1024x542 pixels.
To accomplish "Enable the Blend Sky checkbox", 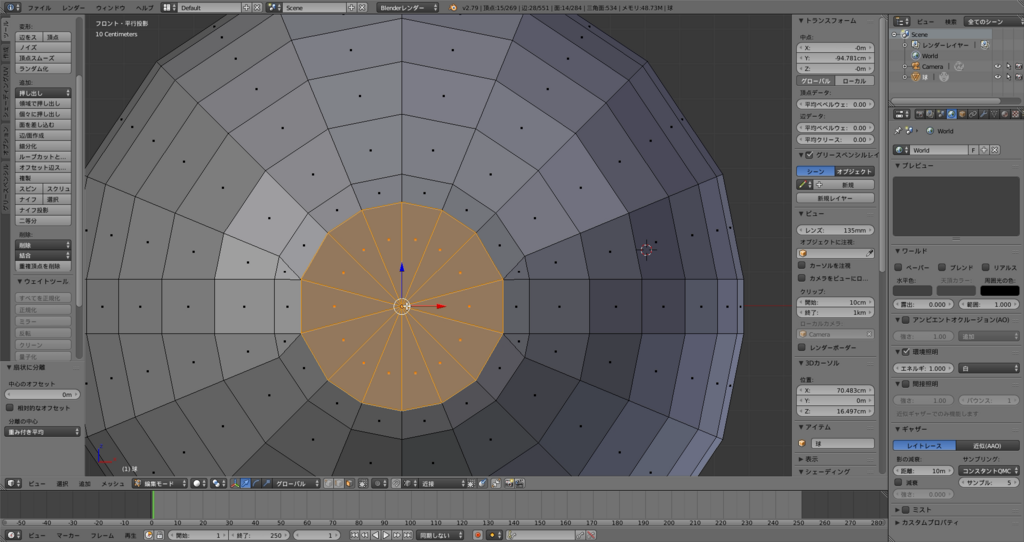I will [x=942, y=267].
